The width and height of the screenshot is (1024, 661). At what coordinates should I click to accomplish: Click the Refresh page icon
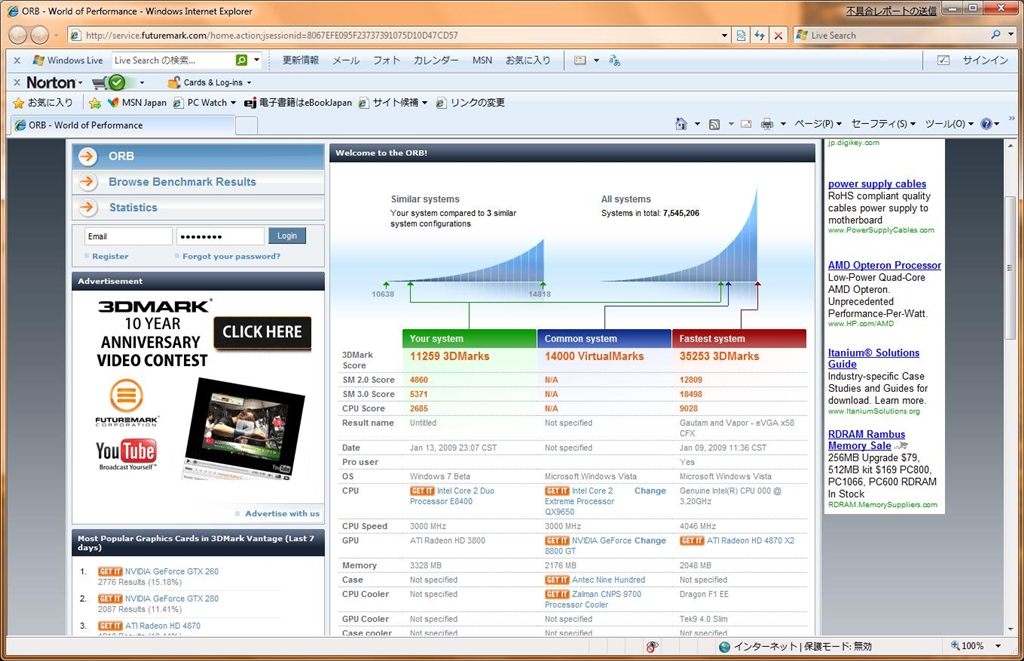coord(760,35)
